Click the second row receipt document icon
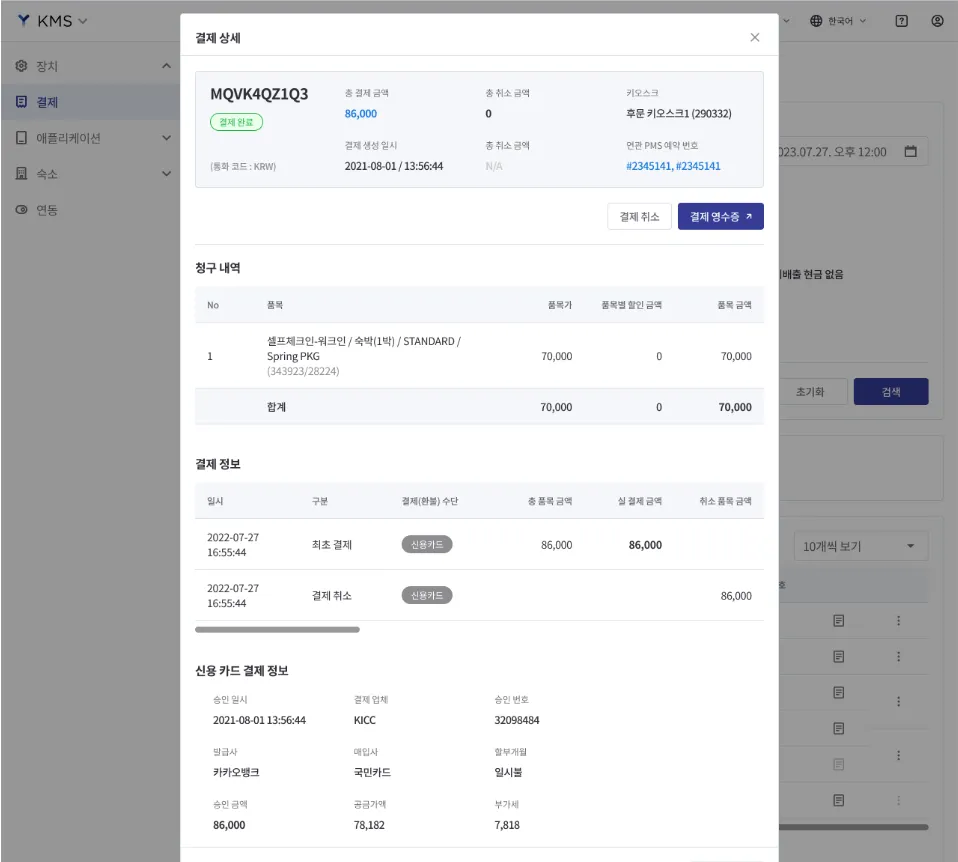This screenshot has height=862, width=958. (x=838, y=657)
